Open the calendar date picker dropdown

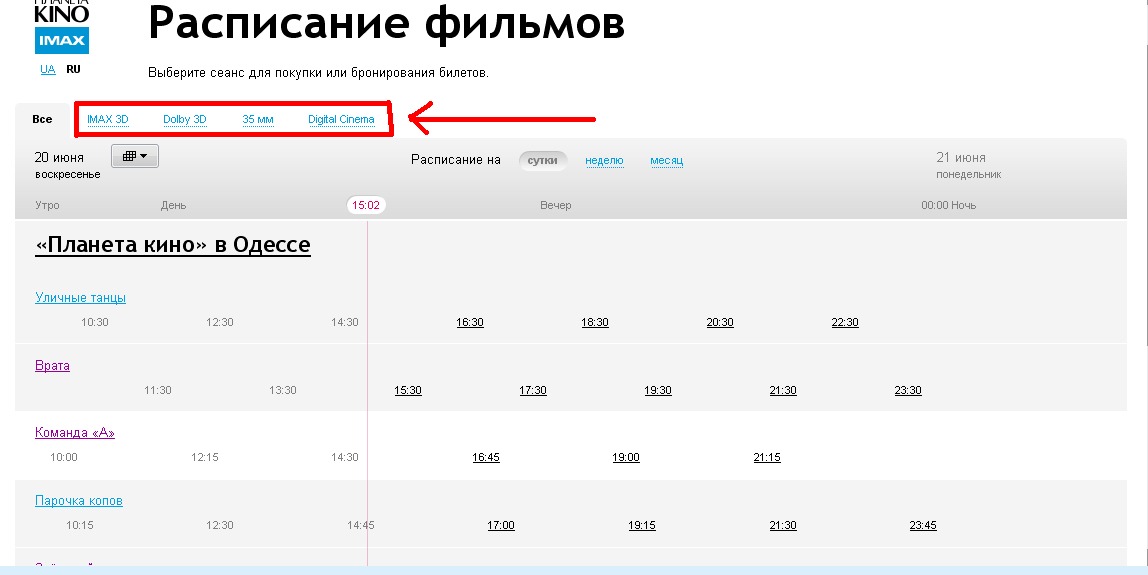pos(135,156)
